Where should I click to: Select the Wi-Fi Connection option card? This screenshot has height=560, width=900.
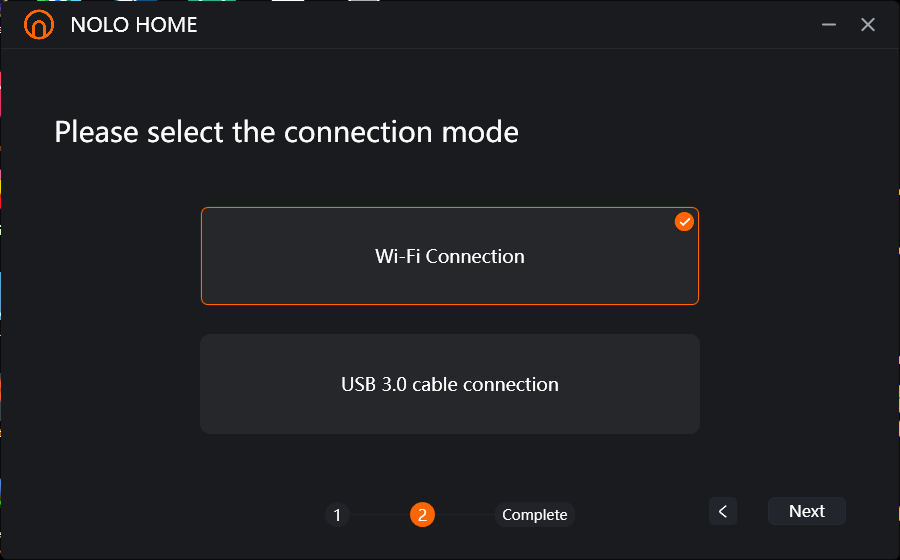point(449,256)
